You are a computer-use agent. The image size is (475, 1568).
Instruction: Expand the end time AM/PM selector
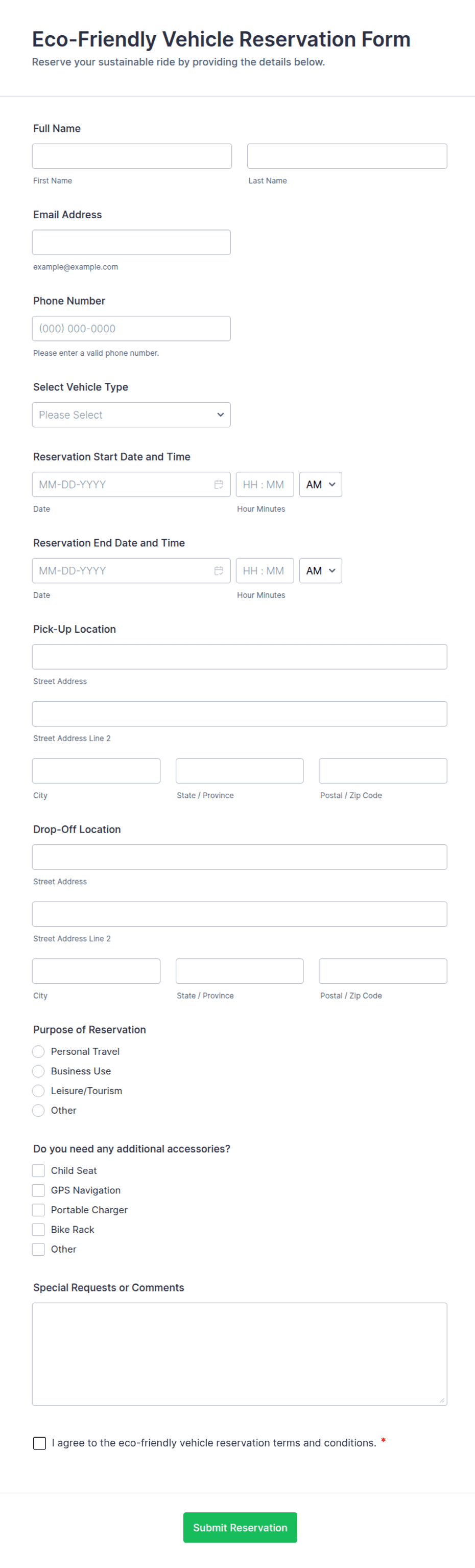[320, 571]
